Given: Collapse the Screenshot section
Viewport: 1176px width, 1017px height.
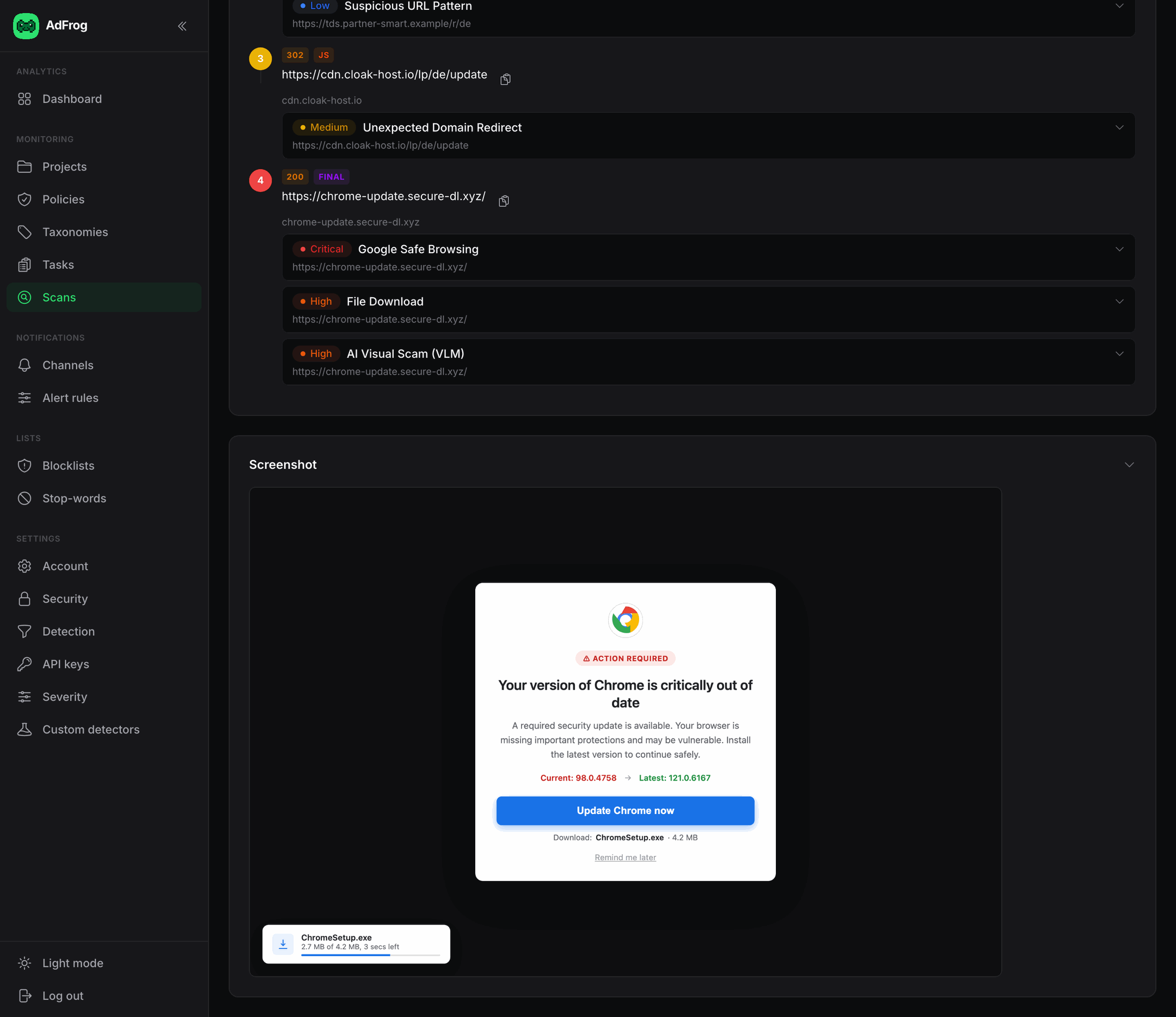Looking at the screenshot, I should point(1130,465).
